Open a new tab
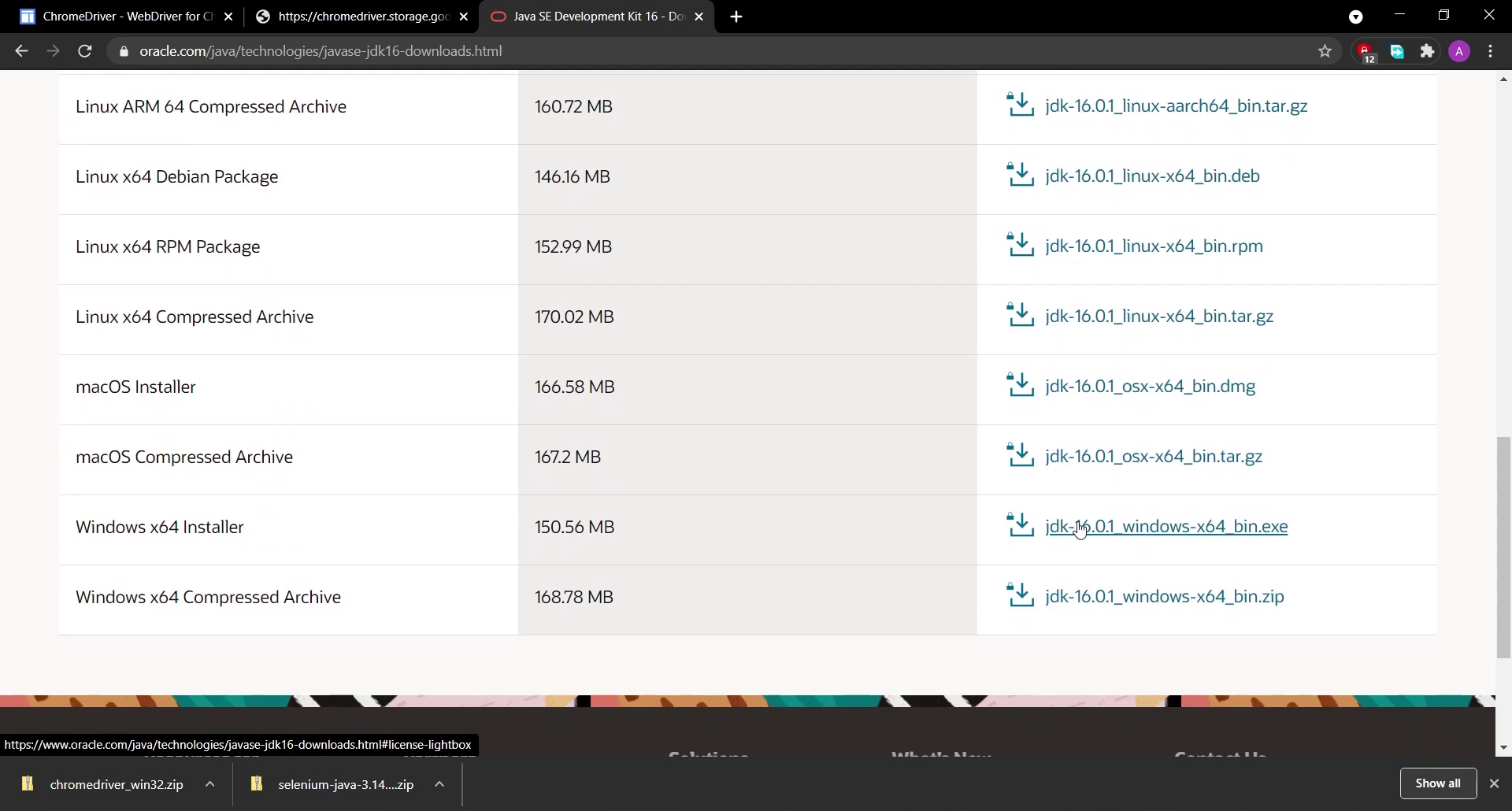Image resolution: width=1512 pixels, height=811 pixels. click(x=736, y=17)
